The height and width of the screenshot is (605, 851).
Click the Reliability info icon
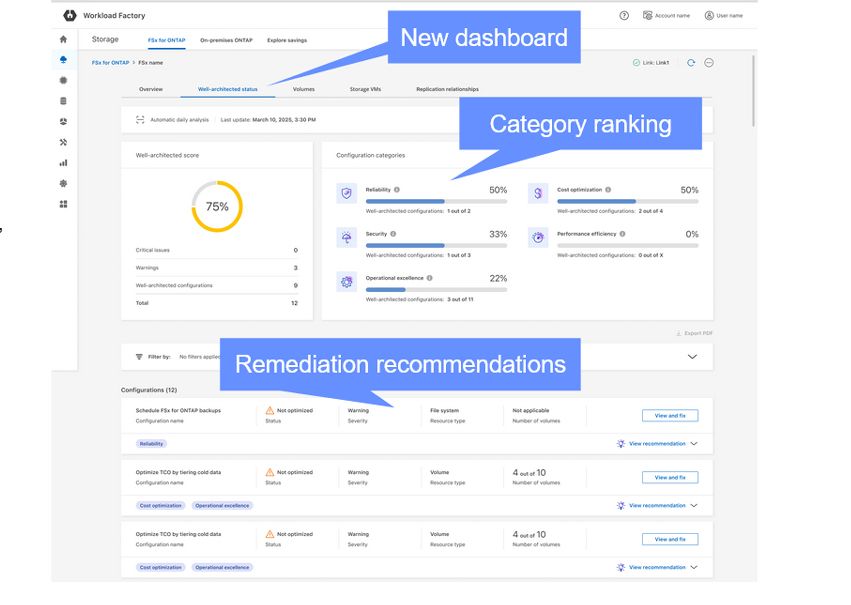coord(397,189)
